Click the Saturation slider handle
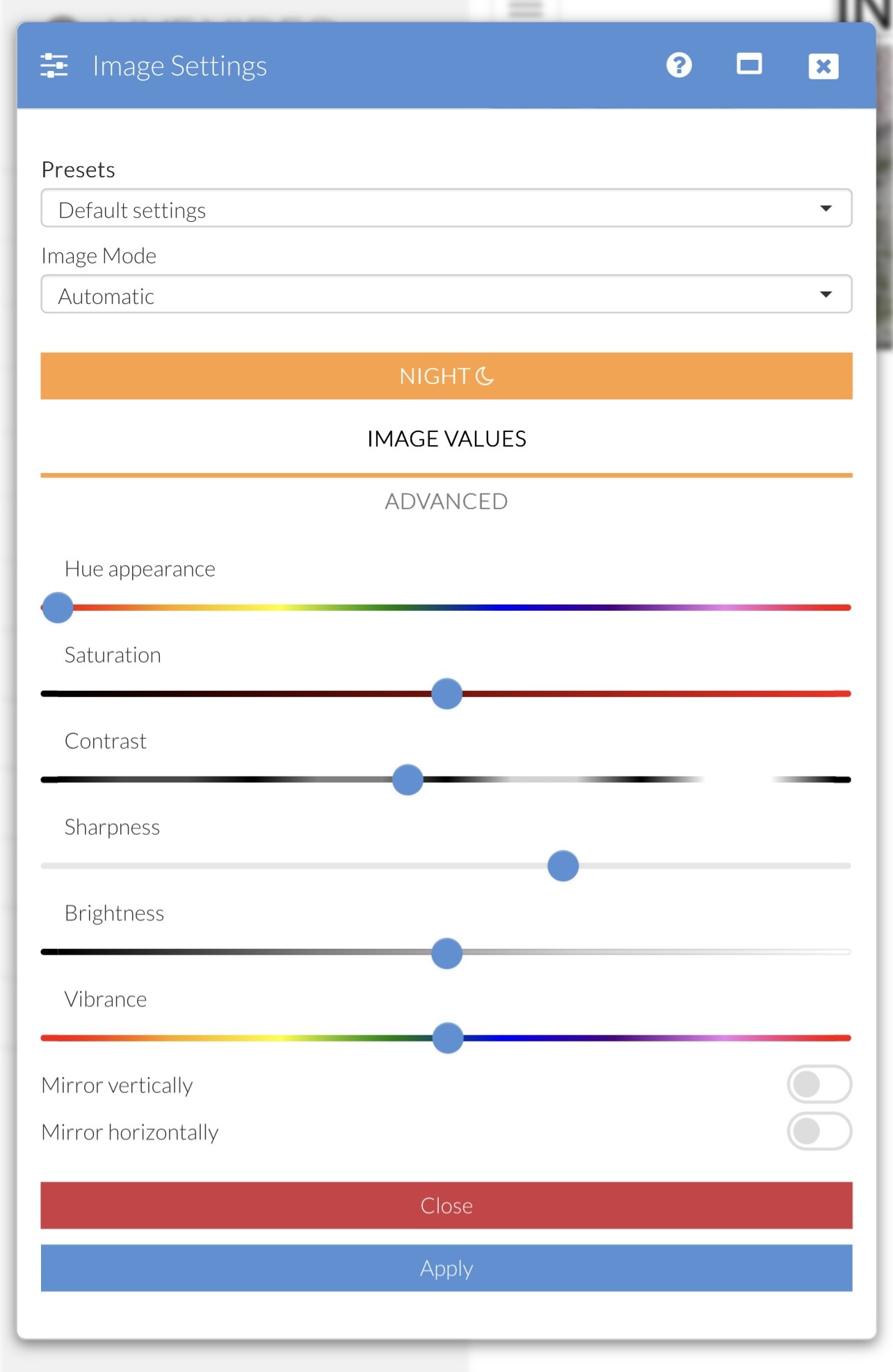 447,694
